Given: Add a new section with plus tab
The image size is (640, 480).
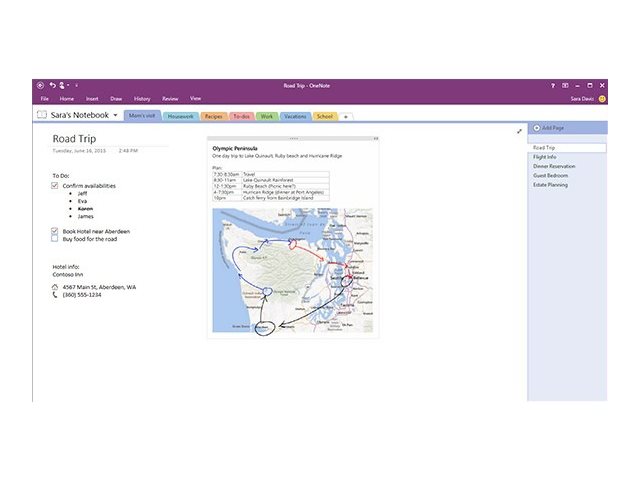Looking at the screenshot, I should 346,117.
